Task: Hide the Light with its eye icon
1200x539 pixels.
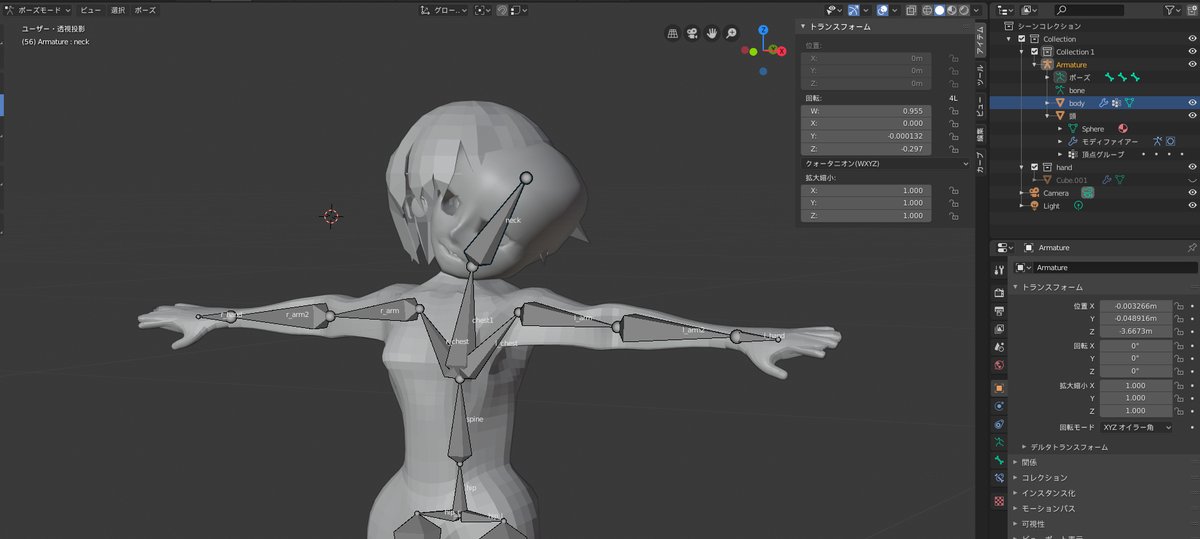Action: pyautogui.click(x=1192, y=206)
